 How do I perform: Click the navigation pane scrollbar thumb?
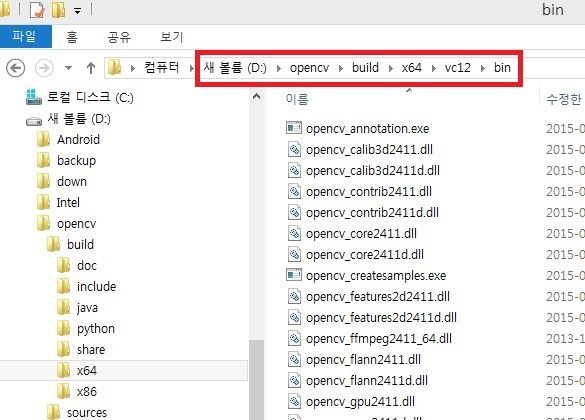(x=256, y=380)
